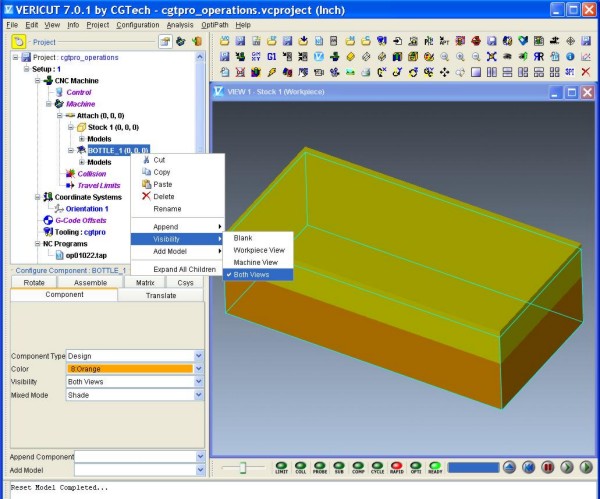This screenshot has height=499, width=600.
Task: Select Workpiece View in the Visibility submenu
Action: click(x=258, y=250)
